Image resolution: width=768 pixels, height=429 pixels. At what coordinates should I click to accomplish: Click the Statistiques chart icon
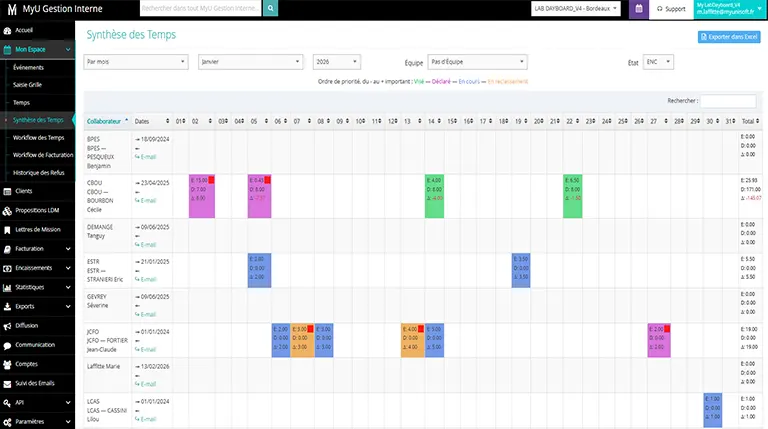(x=7, y=287)
